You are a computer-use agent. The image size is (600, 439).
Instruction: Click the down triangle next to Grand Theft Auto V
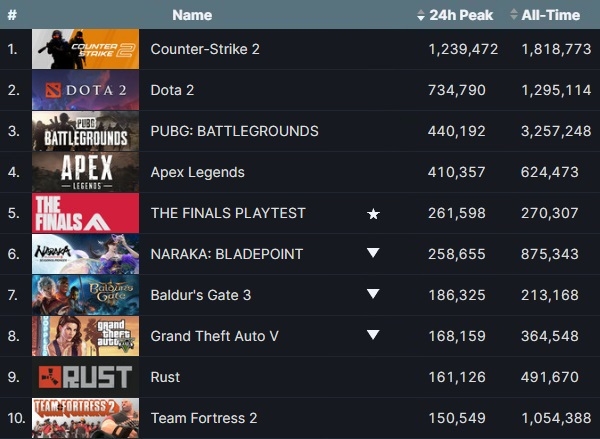(x=373, y=335)
